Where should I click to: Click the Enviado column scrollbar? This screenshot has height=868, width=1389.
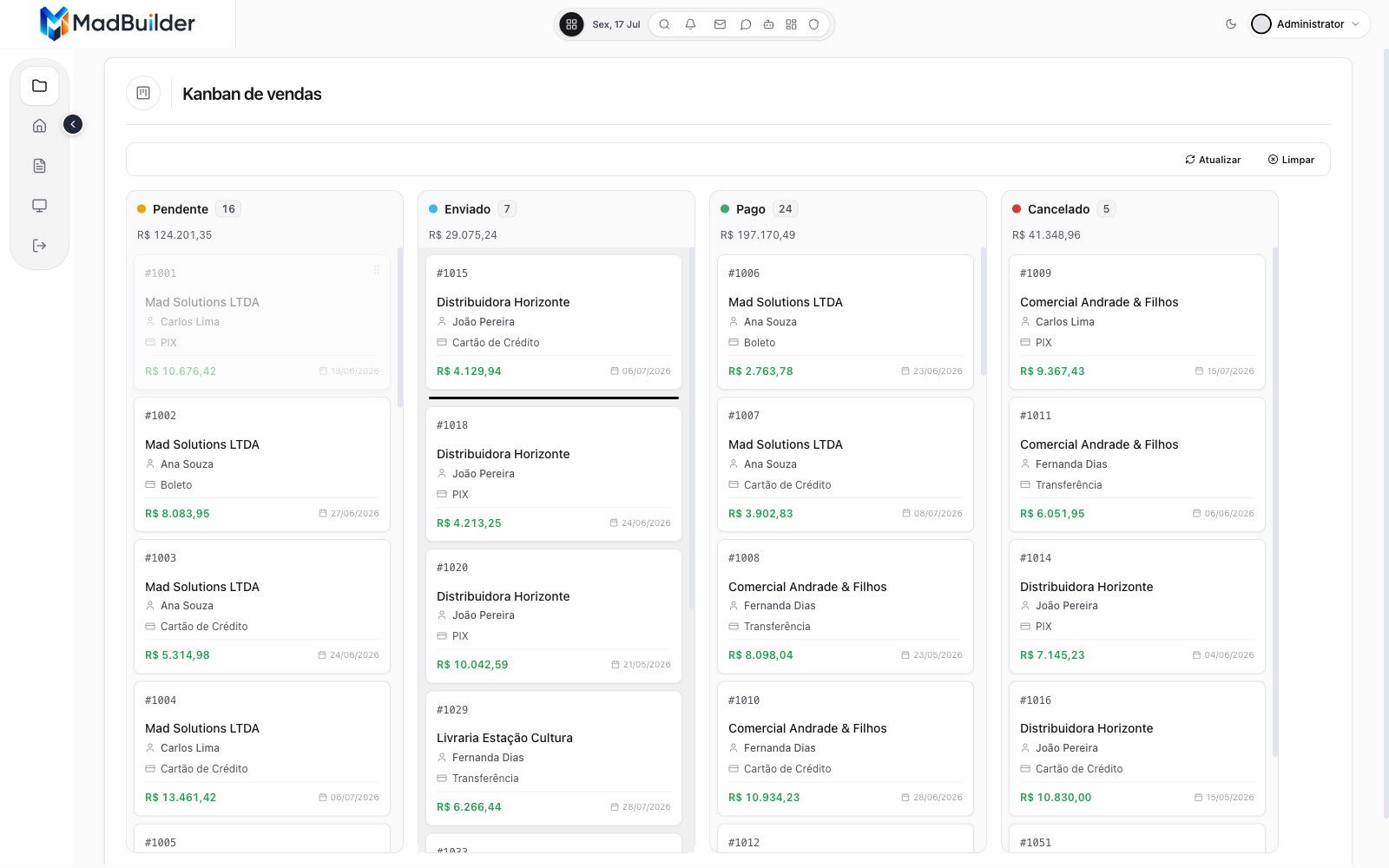tap(692, 427)
